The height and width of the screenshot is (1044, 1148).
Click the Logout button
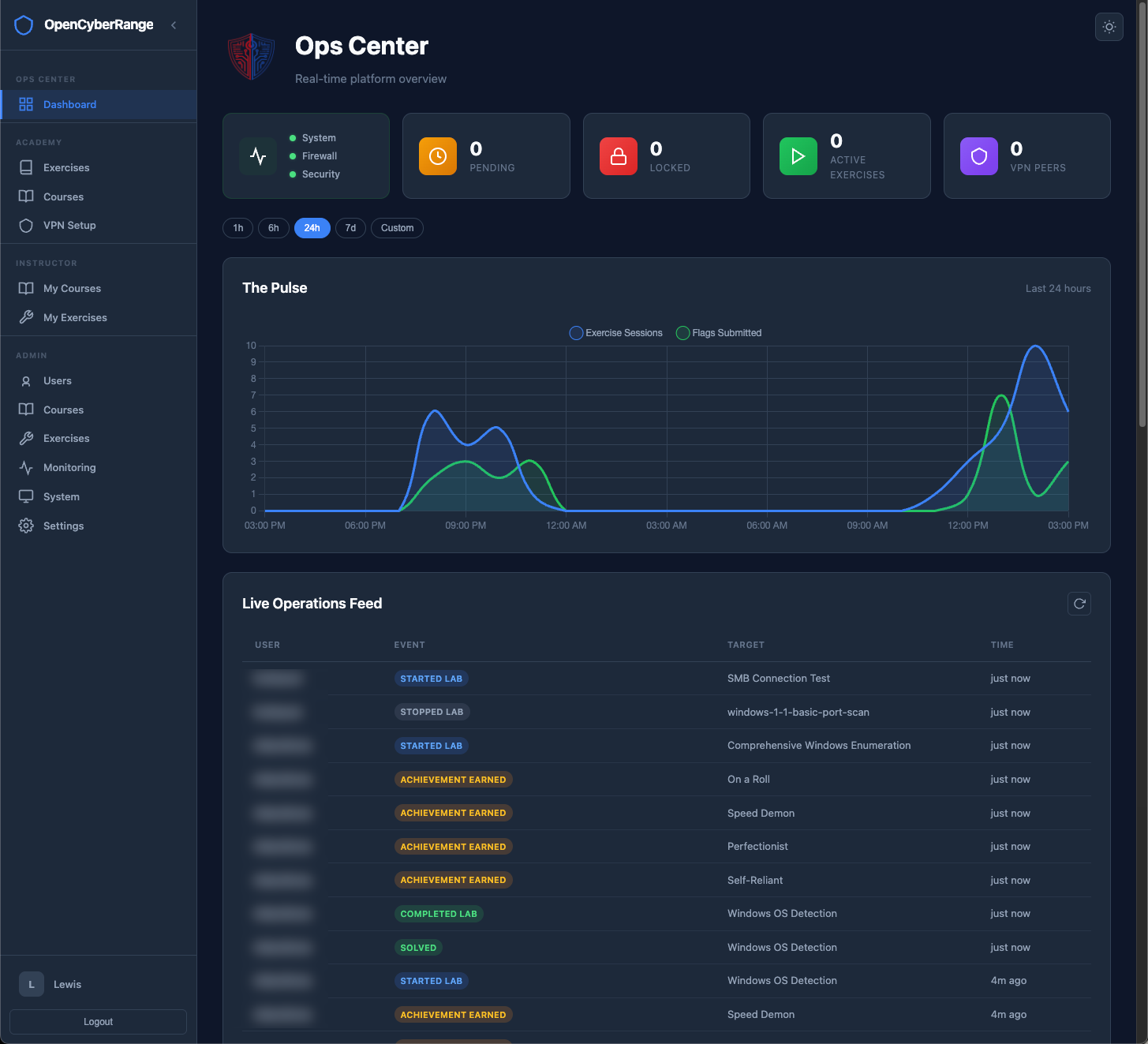point(98,1021)
